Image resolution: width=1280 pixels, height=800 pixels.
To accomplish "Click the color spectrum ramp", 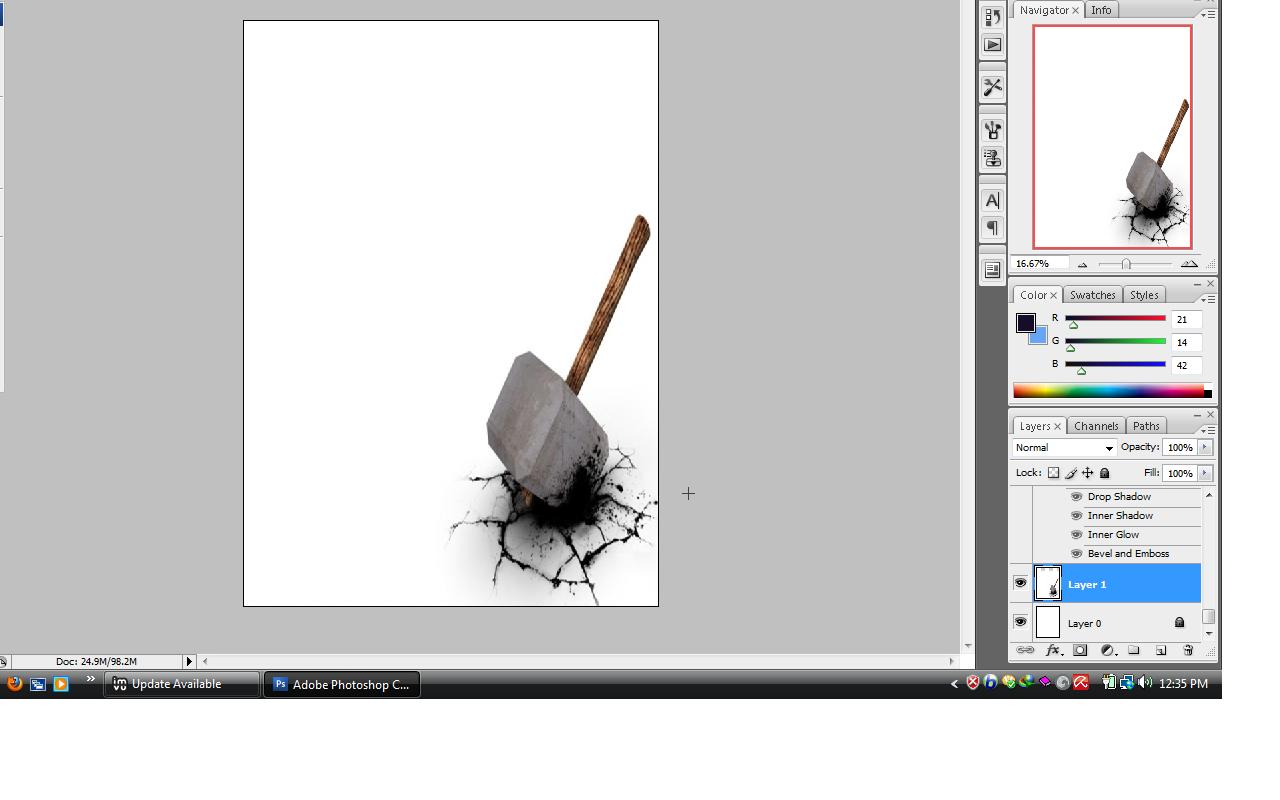I will pyautogui.click(x=1112, y=391).
